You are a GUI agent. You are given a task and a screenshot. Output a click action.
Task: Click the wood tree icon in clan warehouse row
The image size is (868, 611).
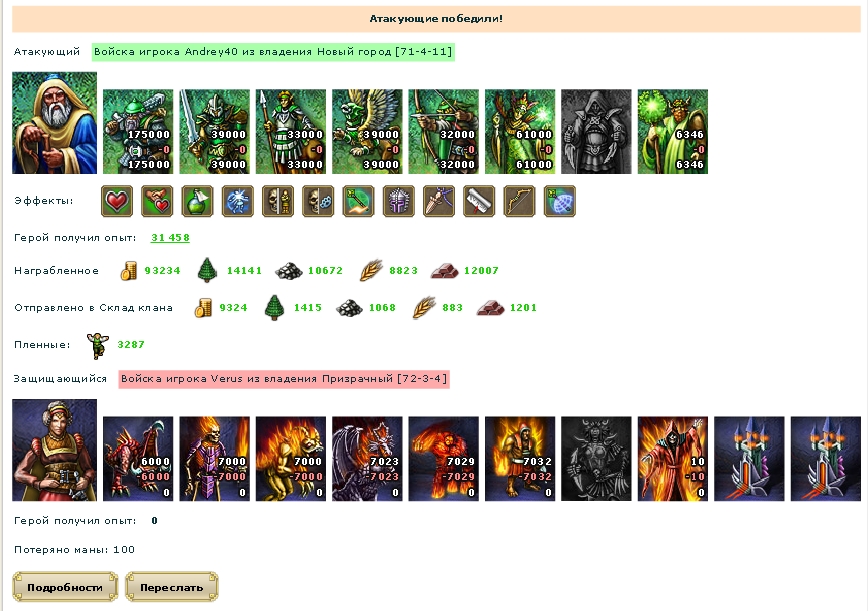(x=274, y=308)
